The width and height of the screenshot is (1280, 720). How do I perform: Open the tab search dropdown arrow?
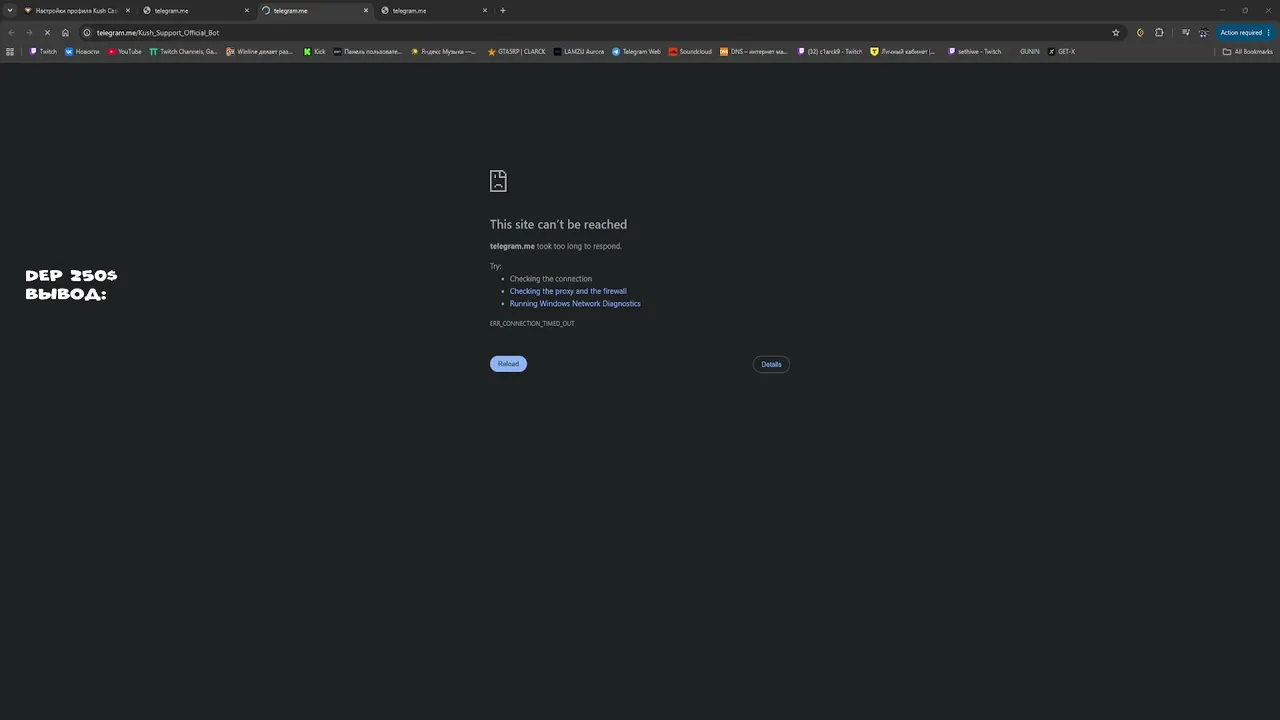click(10, 10)
